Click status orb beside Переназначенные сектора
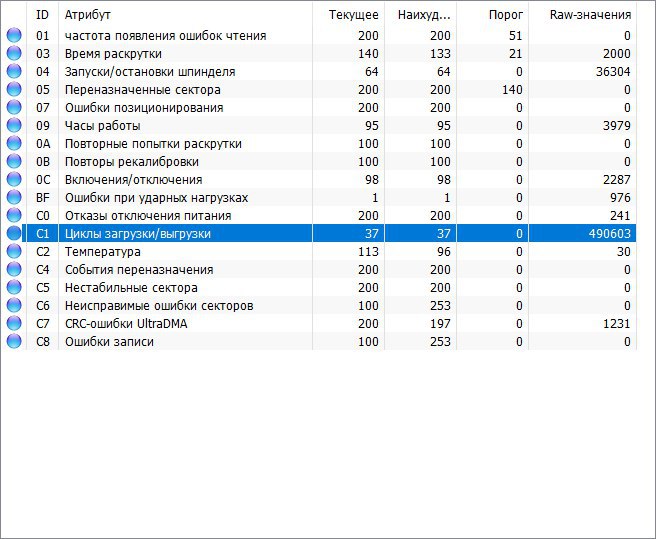The image size is (656, 539). [14, 89]
